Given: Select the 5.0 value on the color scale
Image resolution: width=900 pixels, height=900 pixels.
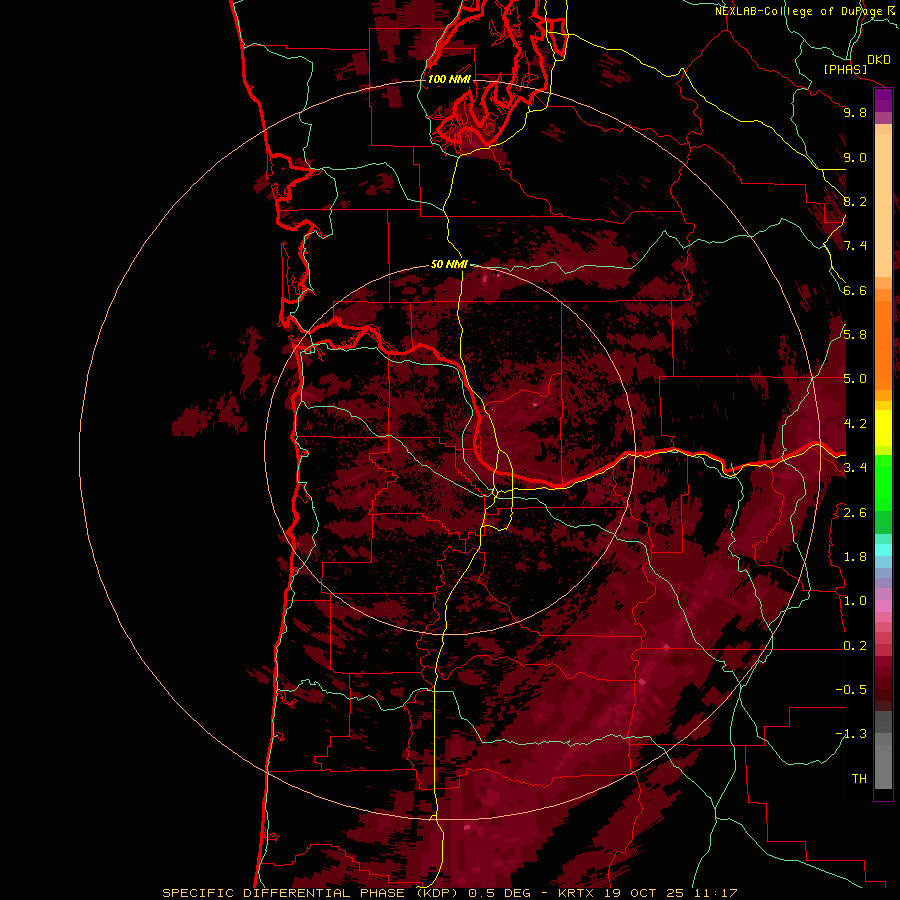Looking at the screenshot, I should tap(855, 379).
